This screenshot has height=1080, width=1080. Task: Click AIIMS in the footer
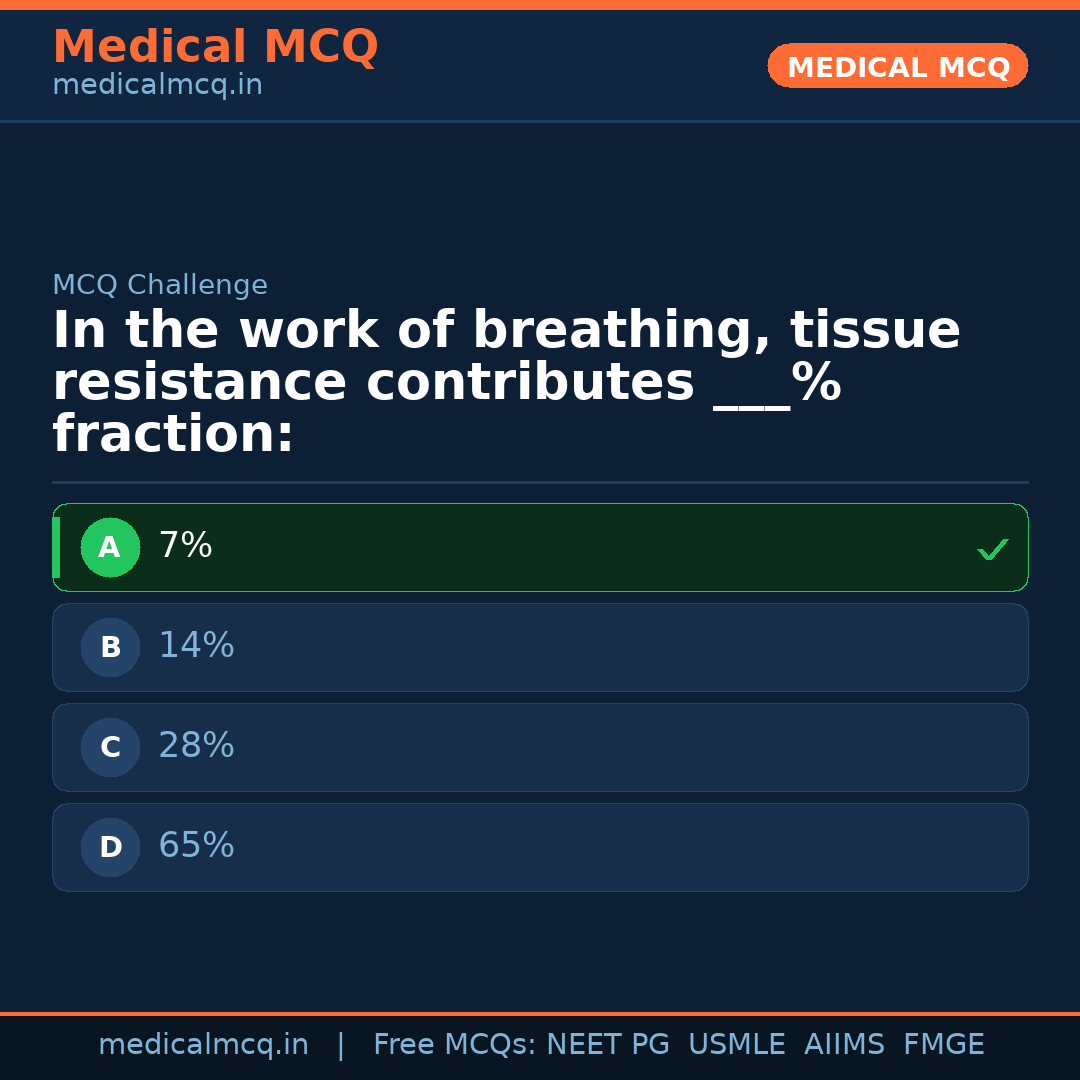844,1045
